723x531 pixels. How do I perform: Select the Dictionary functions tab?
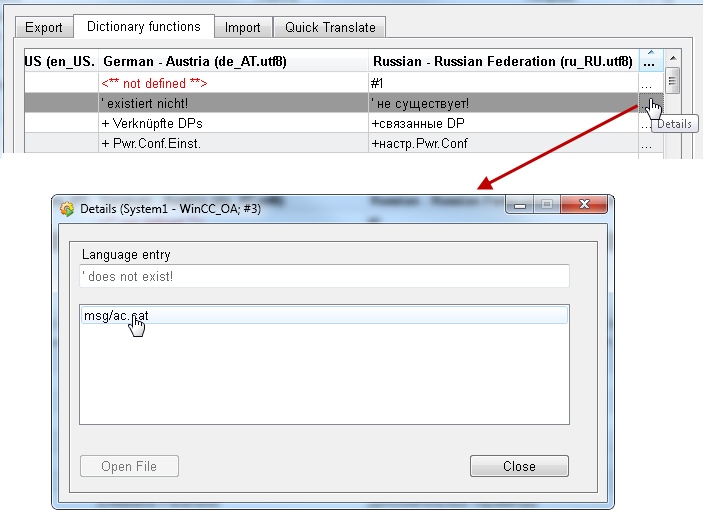coord(144,26)
